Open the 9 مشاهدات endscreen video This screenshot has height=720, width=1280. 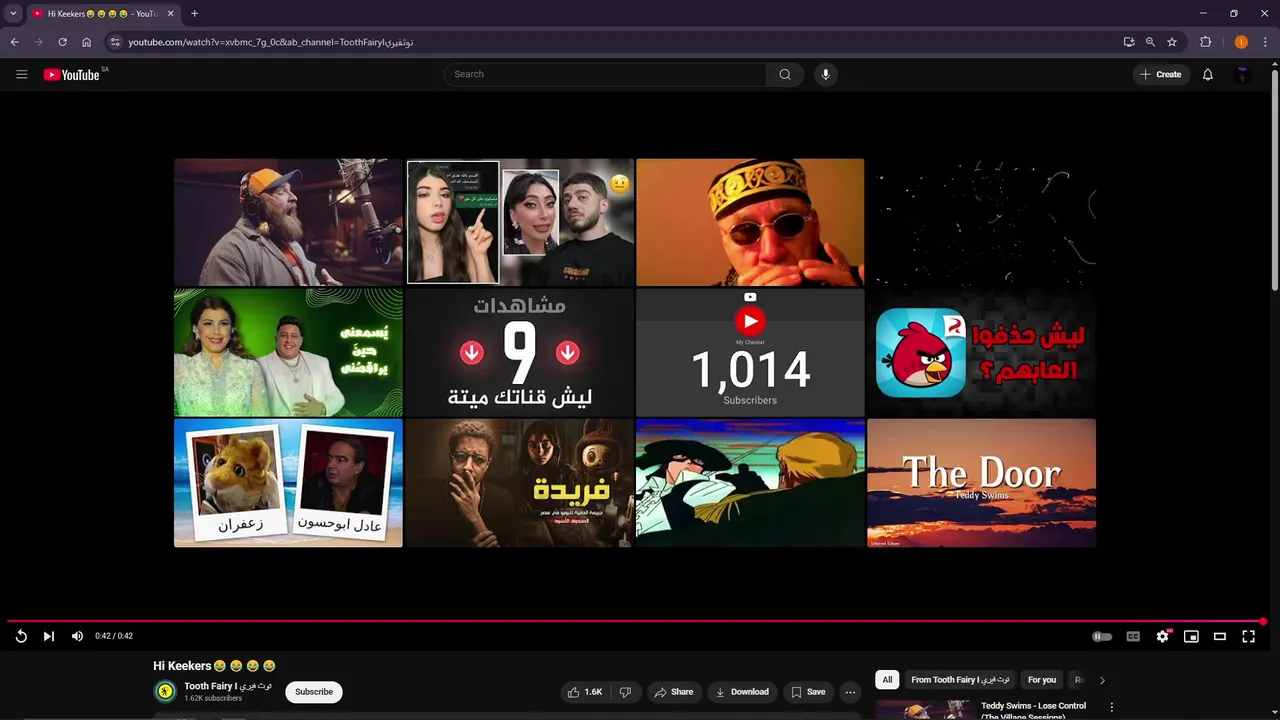[x=519, y=353]
